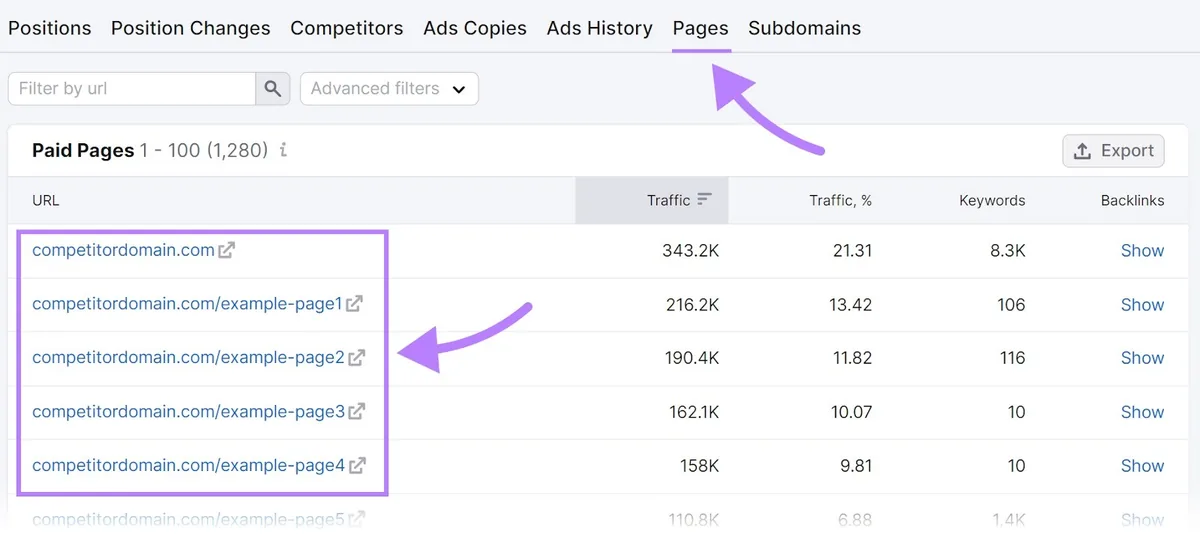Screen dimensions: 1200x543
Task: Open the Position Changes tab
Action: click(191, 28)
